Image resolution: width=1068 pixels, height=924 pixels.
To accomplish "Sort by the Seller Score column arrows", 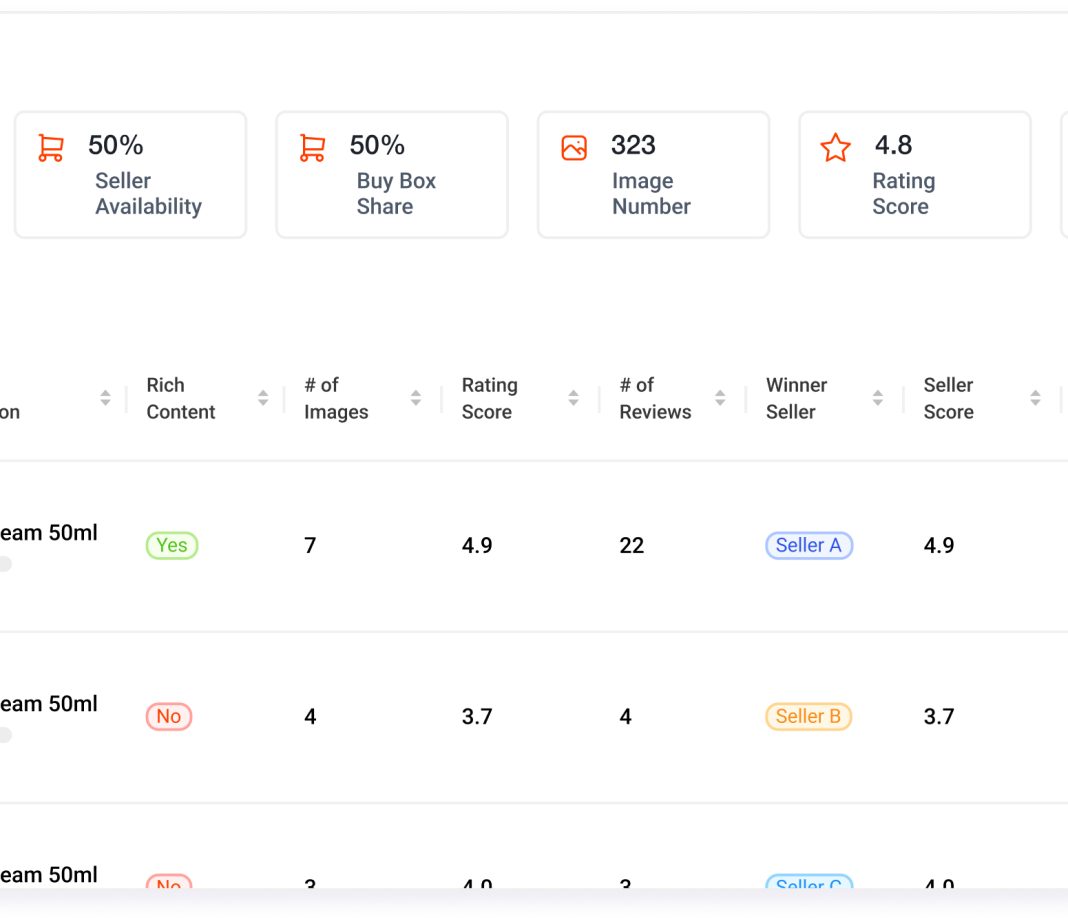I will tap(1035, 398).
